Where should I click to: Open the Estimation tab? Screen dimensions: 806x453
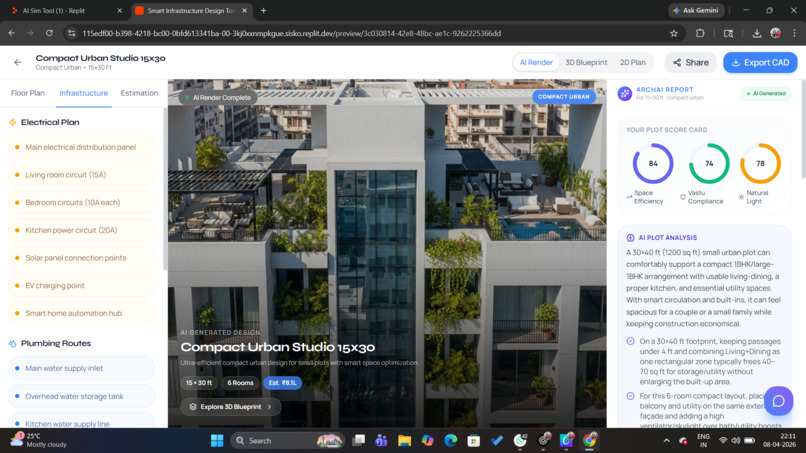(139, 93)
